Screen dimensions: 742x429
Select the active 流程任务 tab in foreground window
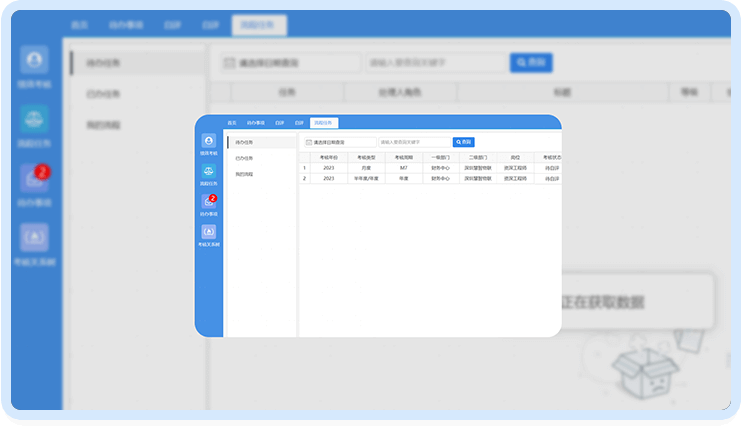click(x=324, y=123)
